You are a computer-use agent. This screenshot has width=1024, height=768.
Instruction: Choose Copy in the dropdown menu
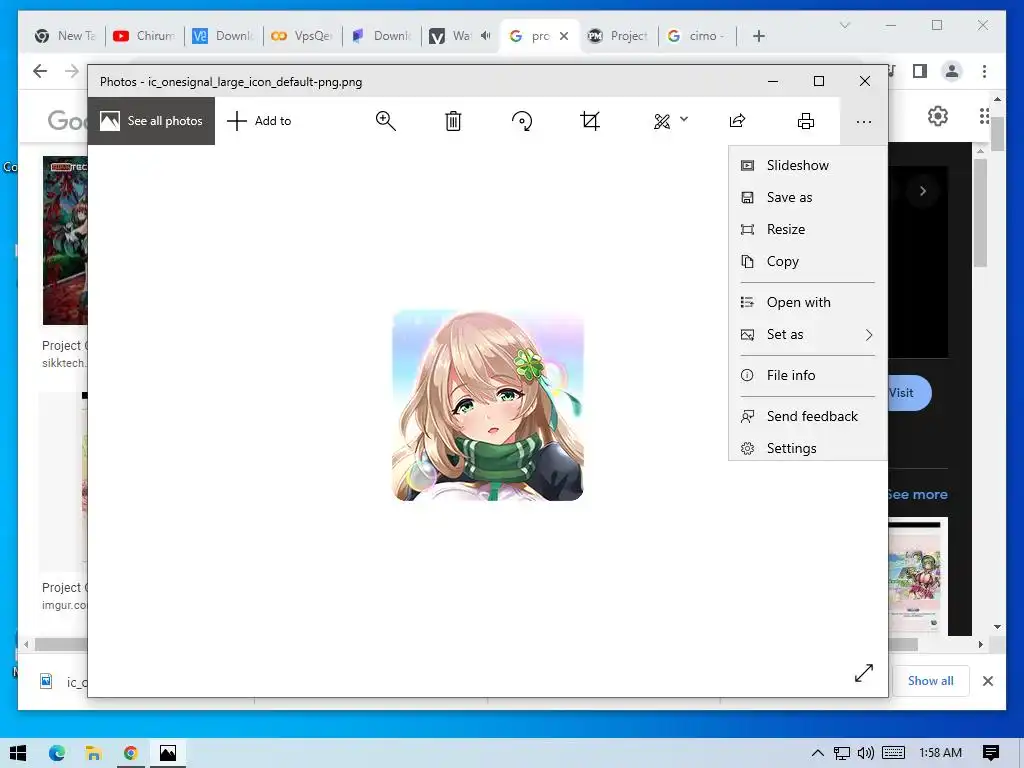coord(808,261)
